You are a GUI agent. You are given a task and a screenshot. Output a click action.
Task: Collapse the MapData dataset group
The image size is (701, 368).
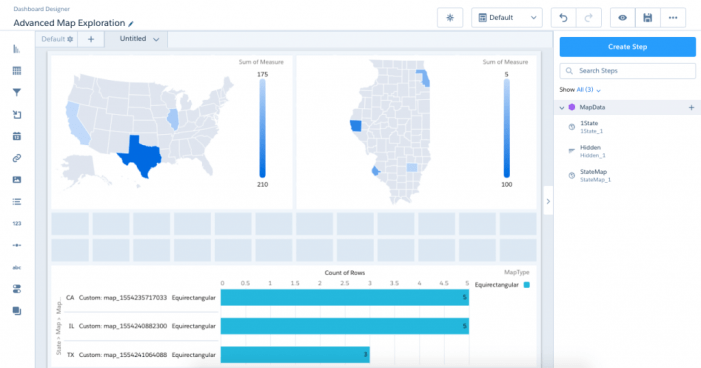[562, 107]
